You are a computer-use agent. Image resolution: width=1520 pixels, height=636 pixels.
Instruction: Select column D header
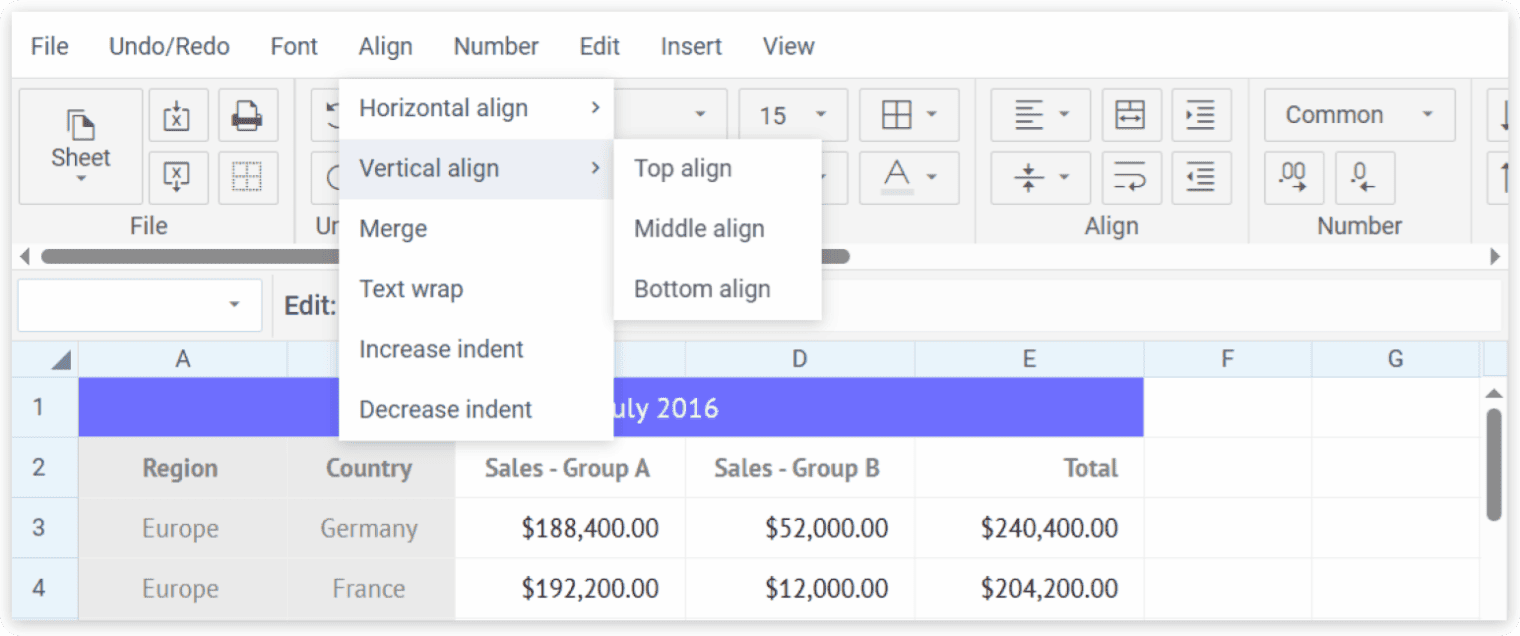click(x=799, y=359)
